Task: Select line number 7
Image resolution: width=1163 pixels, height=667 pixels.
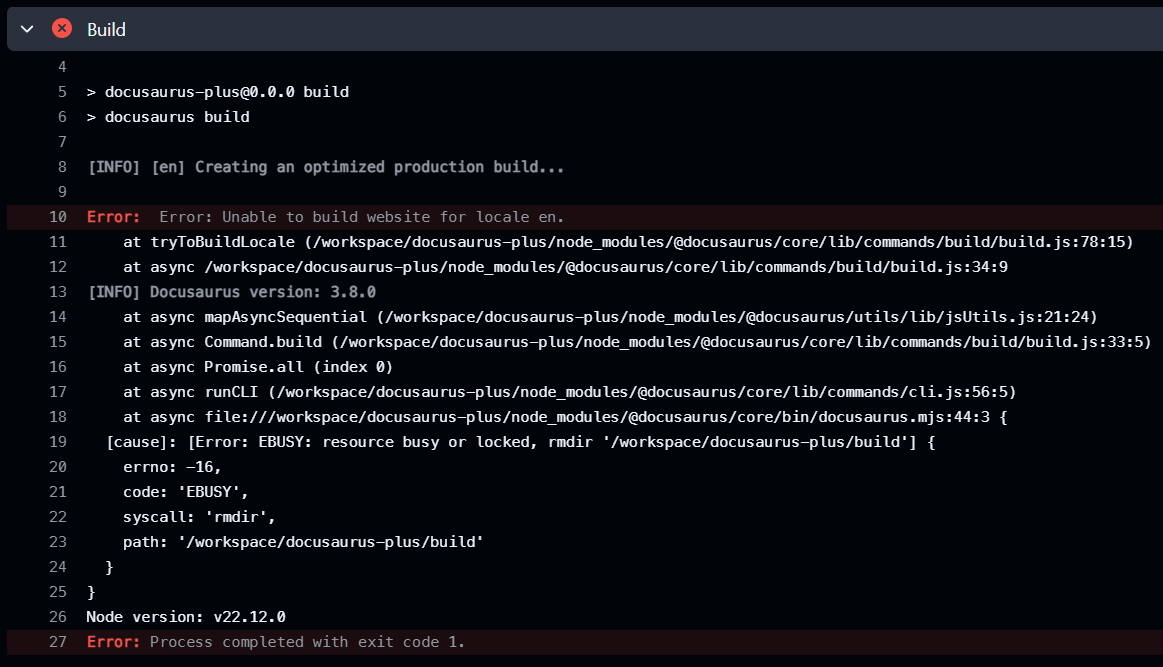Action: [62, 142]
